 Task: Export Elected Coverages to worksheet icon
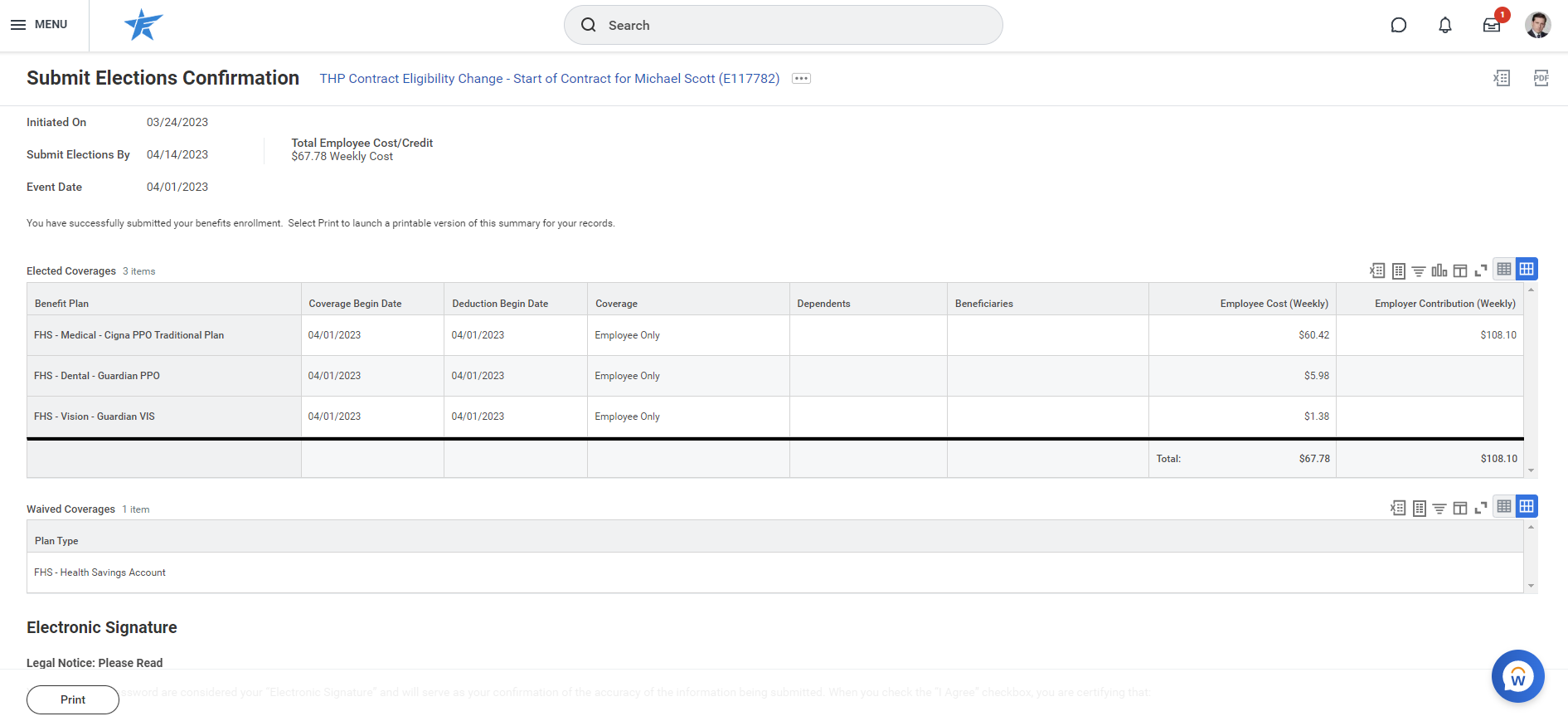pyautogui.click(x=1399, y=270)
